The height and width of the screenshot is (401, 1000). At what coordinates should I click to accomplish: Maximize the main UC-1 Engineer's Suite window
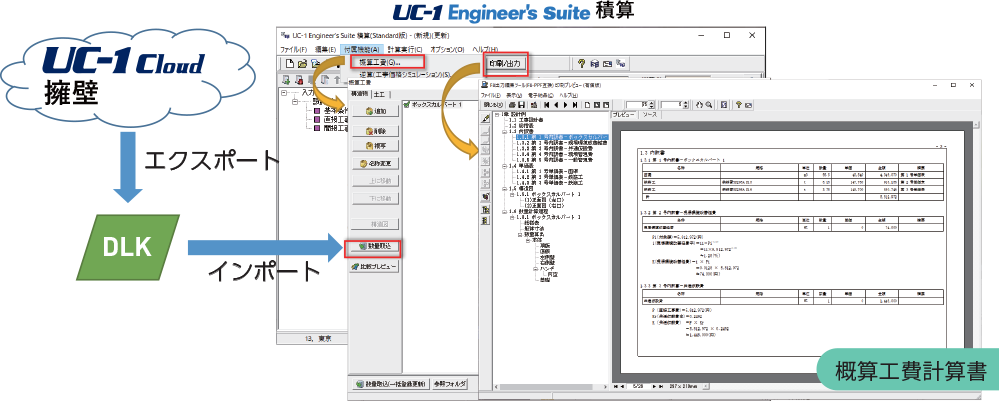coord(726,35)
